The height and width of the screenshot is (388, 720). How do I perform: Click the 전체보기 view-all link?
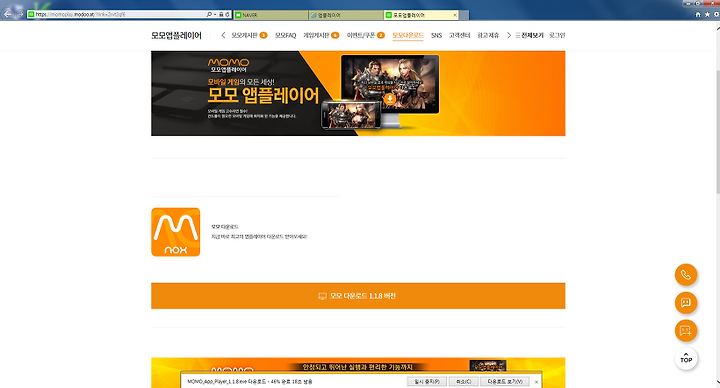tap(532, 35)
